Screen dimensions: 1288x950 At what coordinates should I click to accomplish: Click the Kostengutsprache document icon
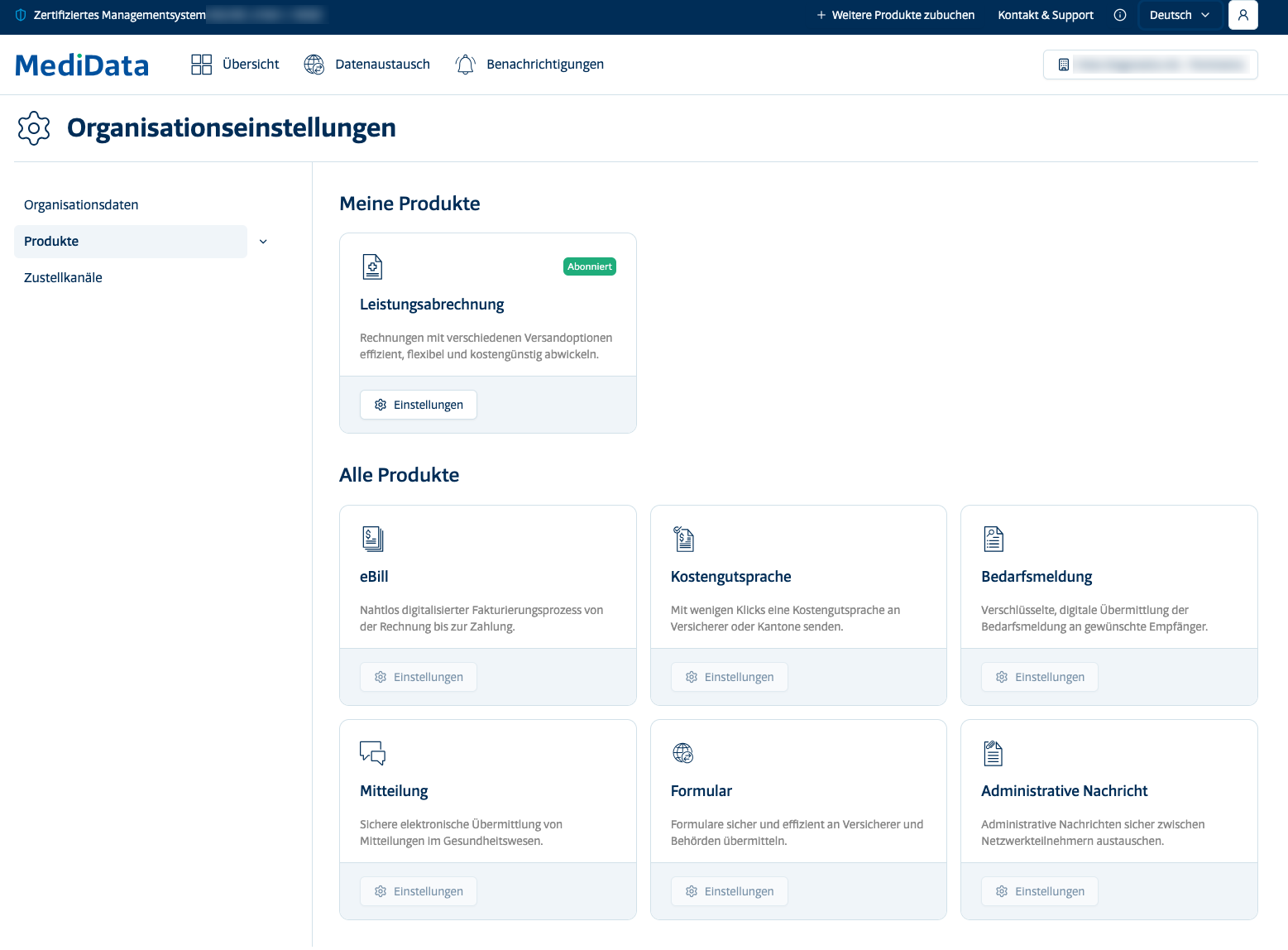click(x=683, y=539)
